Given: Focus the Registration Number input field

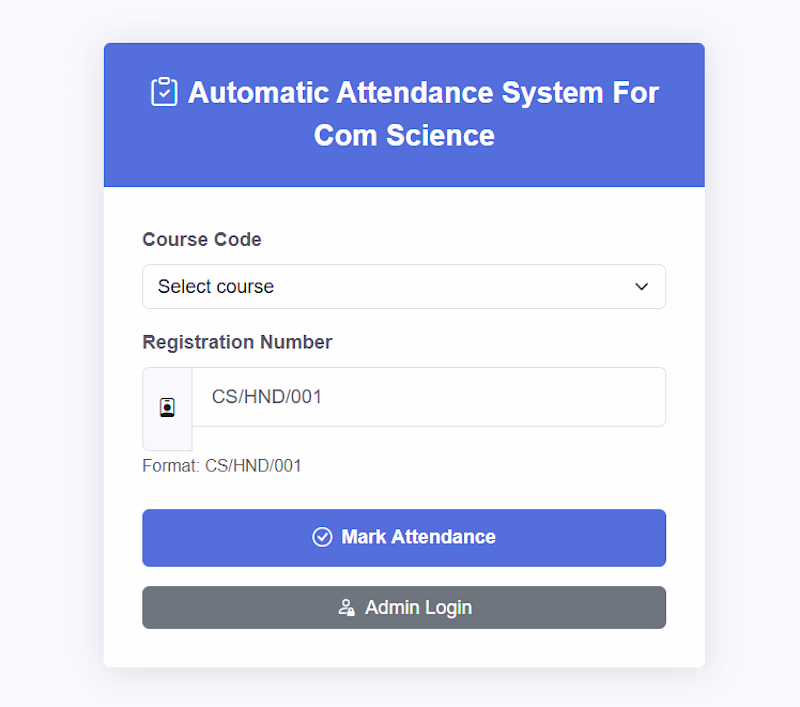Looking at the screenshot, I should (428, 397).
